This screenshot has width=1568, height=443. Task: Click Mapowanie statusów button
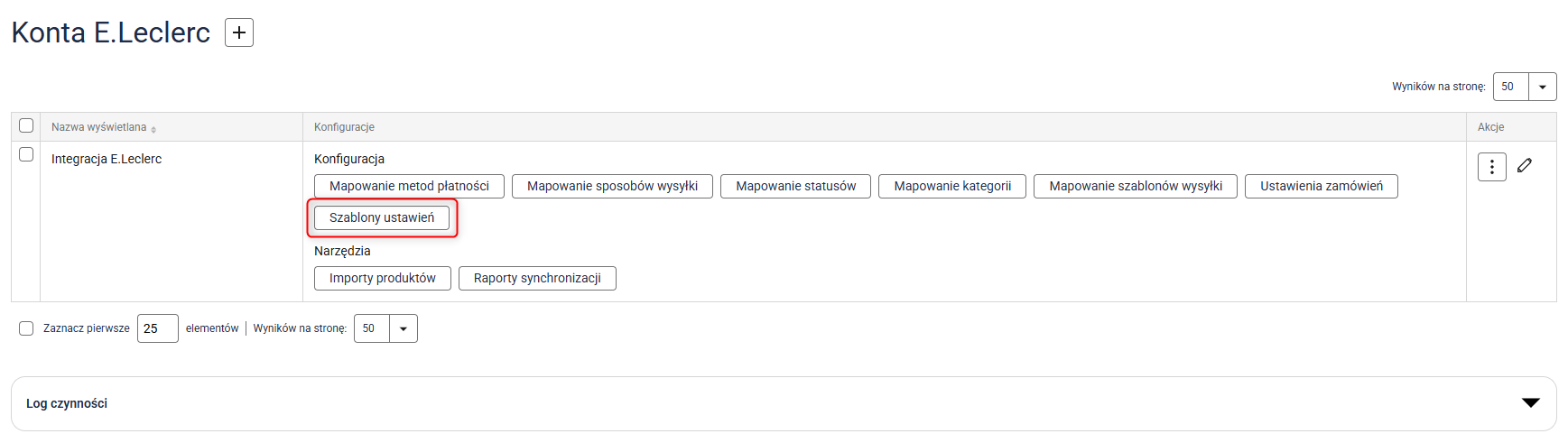click(x=795, y=186)
